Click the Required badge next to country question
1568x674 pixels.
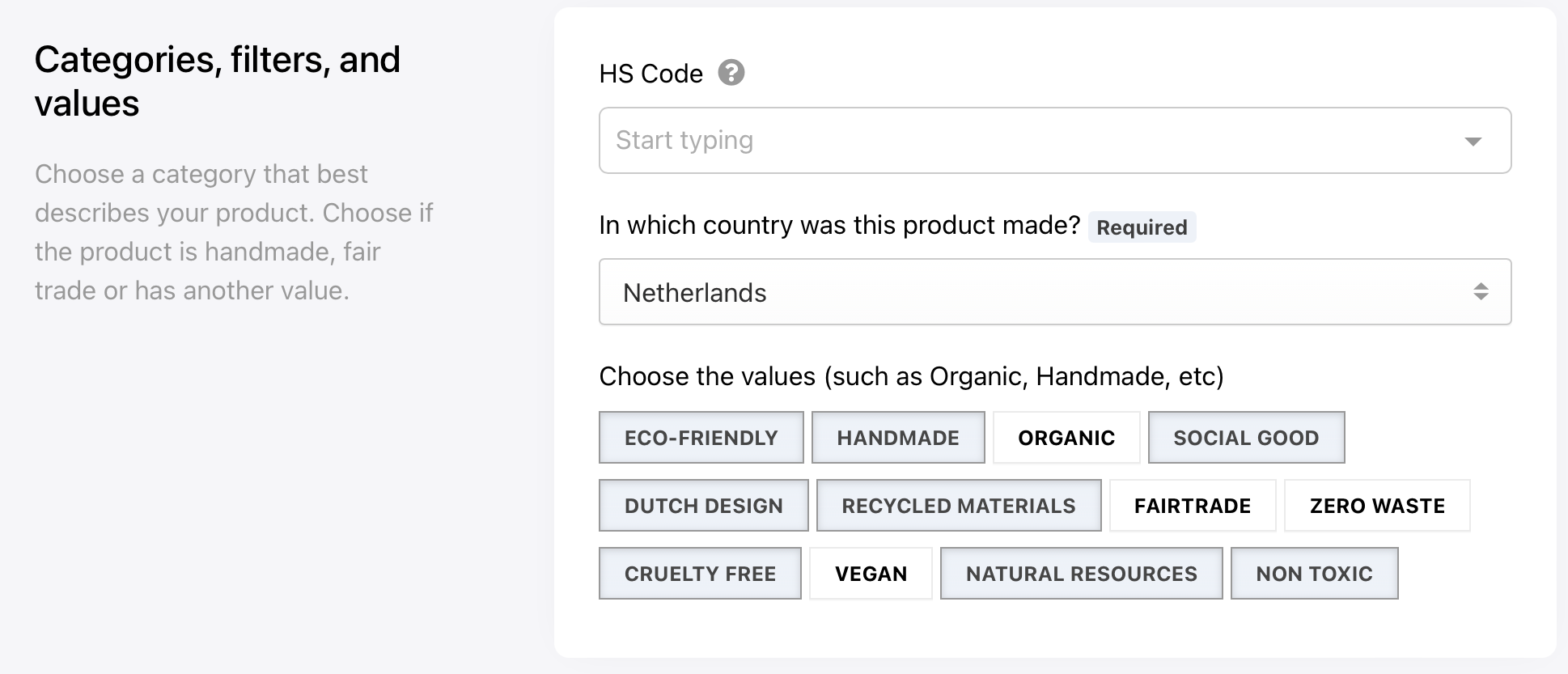[x=1142, y=227]
